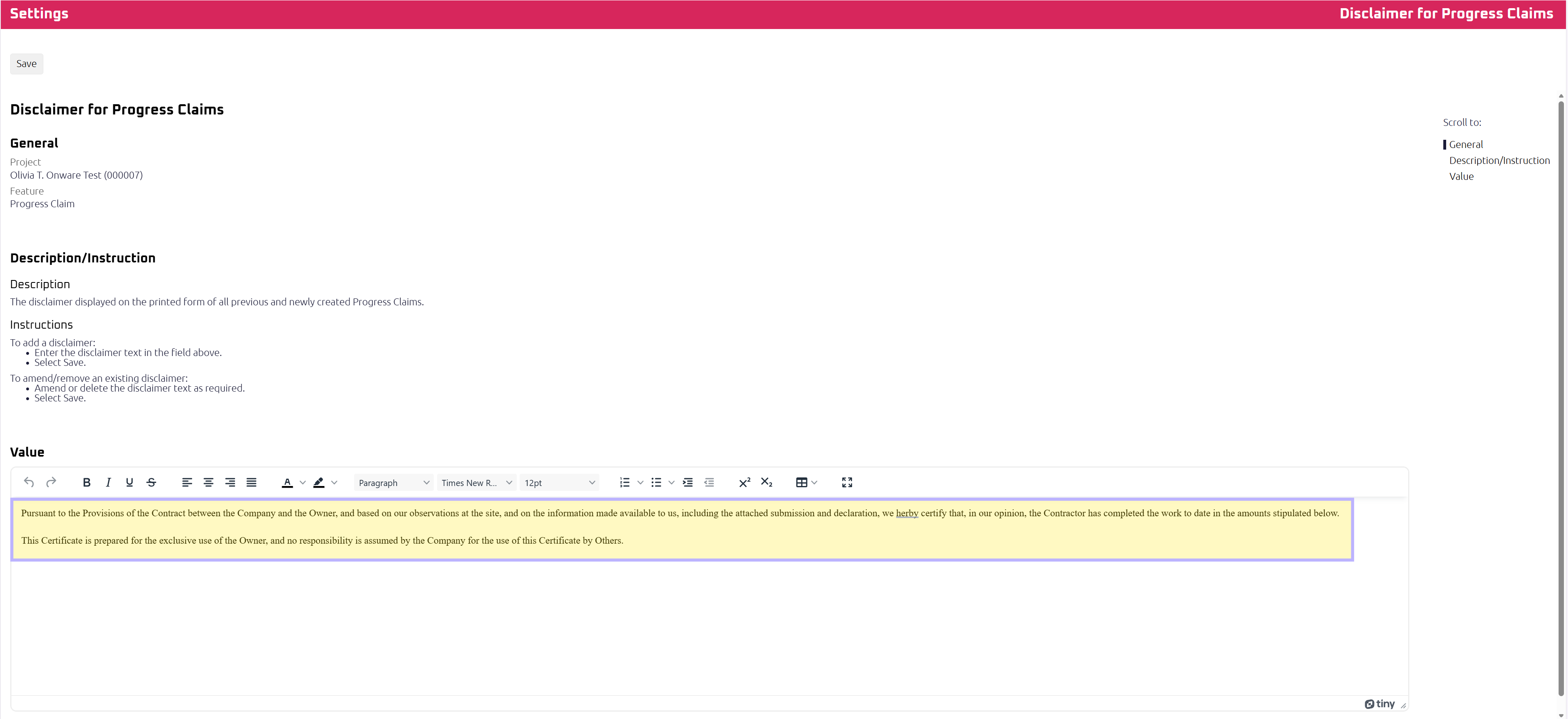Screen dimensions: 1568x719
Task: Decrease paragraph indent
Action: click(x=709, y=482)
